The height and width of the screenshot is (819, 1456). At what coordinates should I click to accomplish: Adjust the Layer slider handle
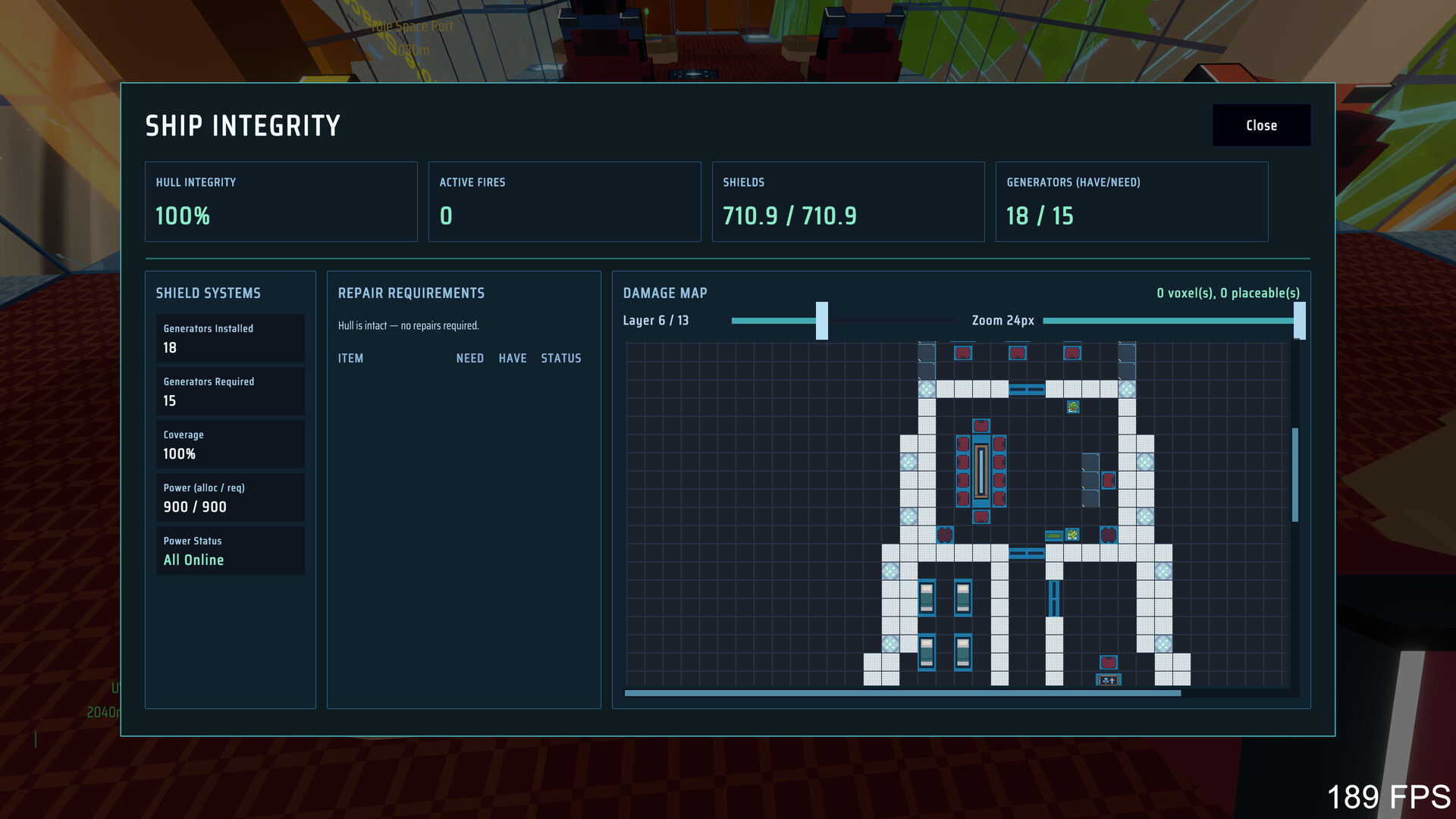[x=822, y=321]
